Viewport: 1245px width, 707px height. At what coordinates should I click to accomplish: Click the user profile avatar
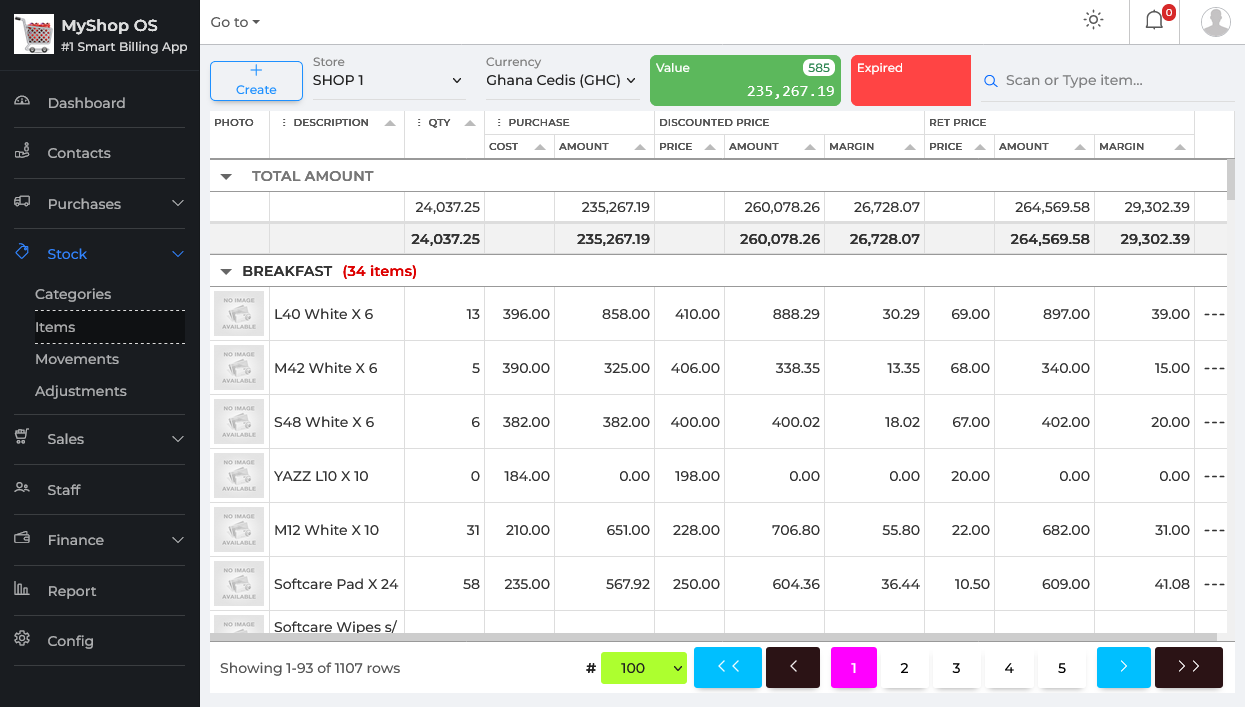pyautogui.click(x=1215, y=21)
